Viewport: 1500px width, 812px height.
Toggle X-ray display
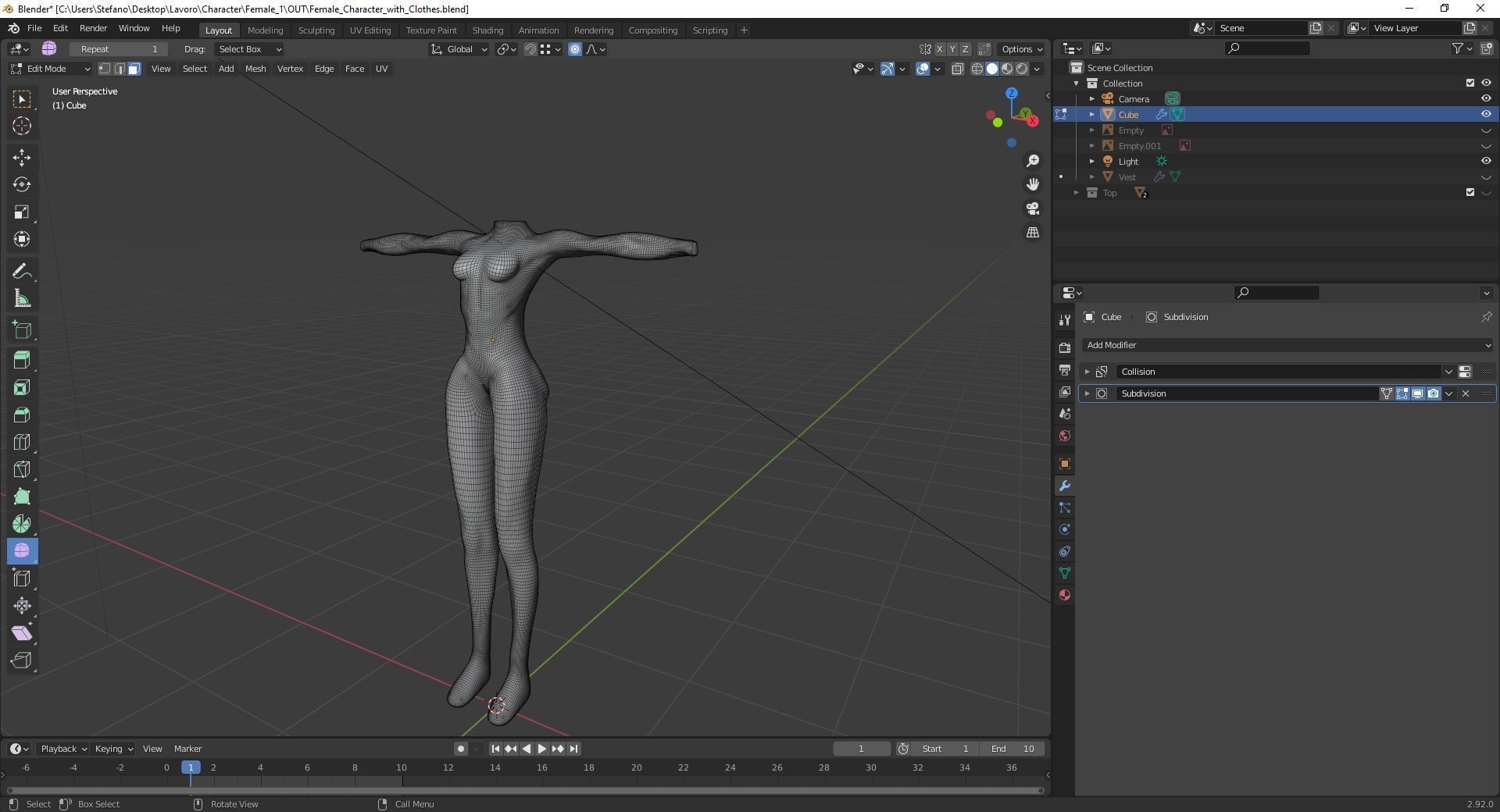pyautogui.click(x=958, y=69)
